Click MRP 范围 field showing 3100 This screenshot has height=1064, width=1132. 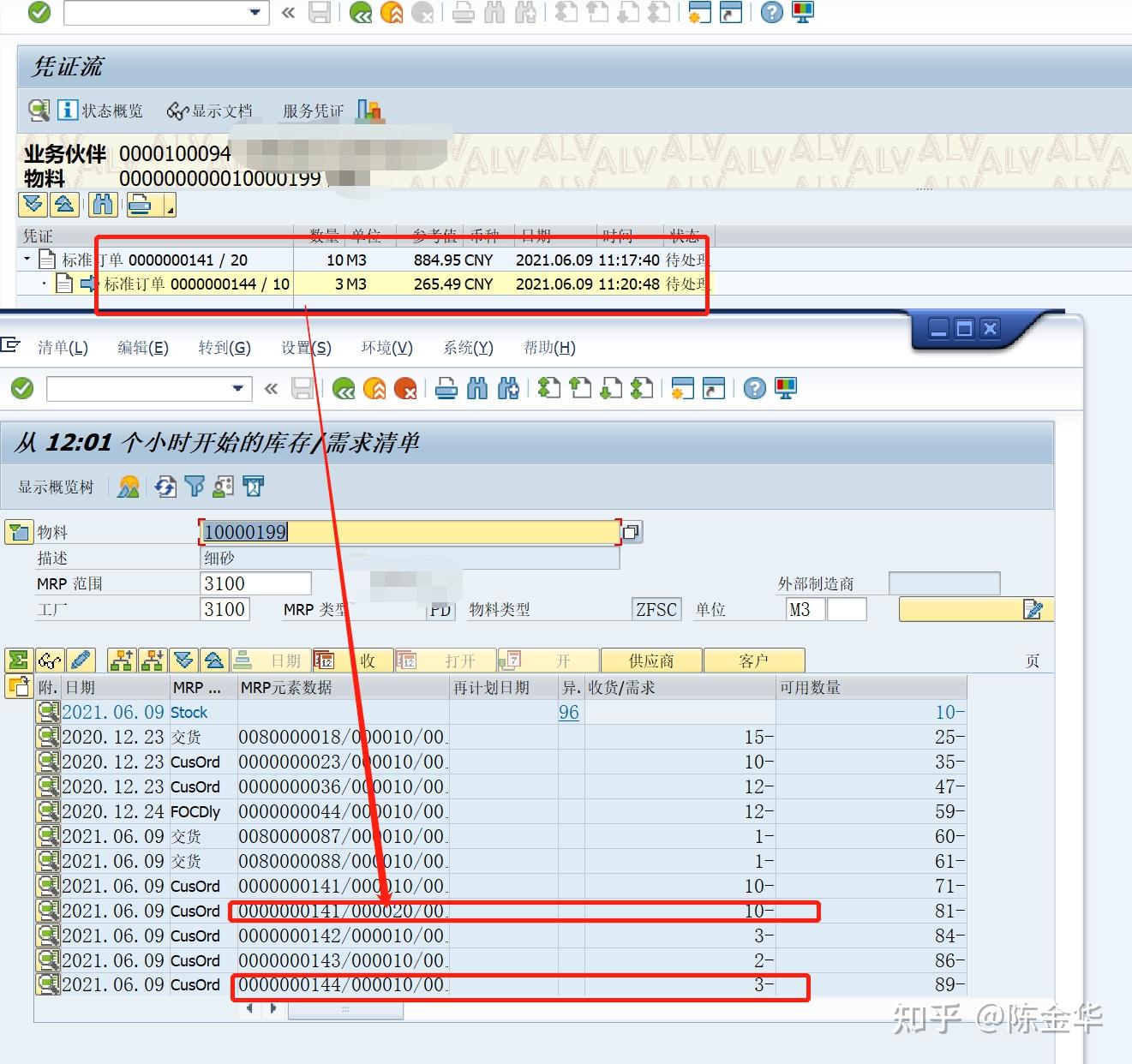pyautogui.click(x=255, y=583)
